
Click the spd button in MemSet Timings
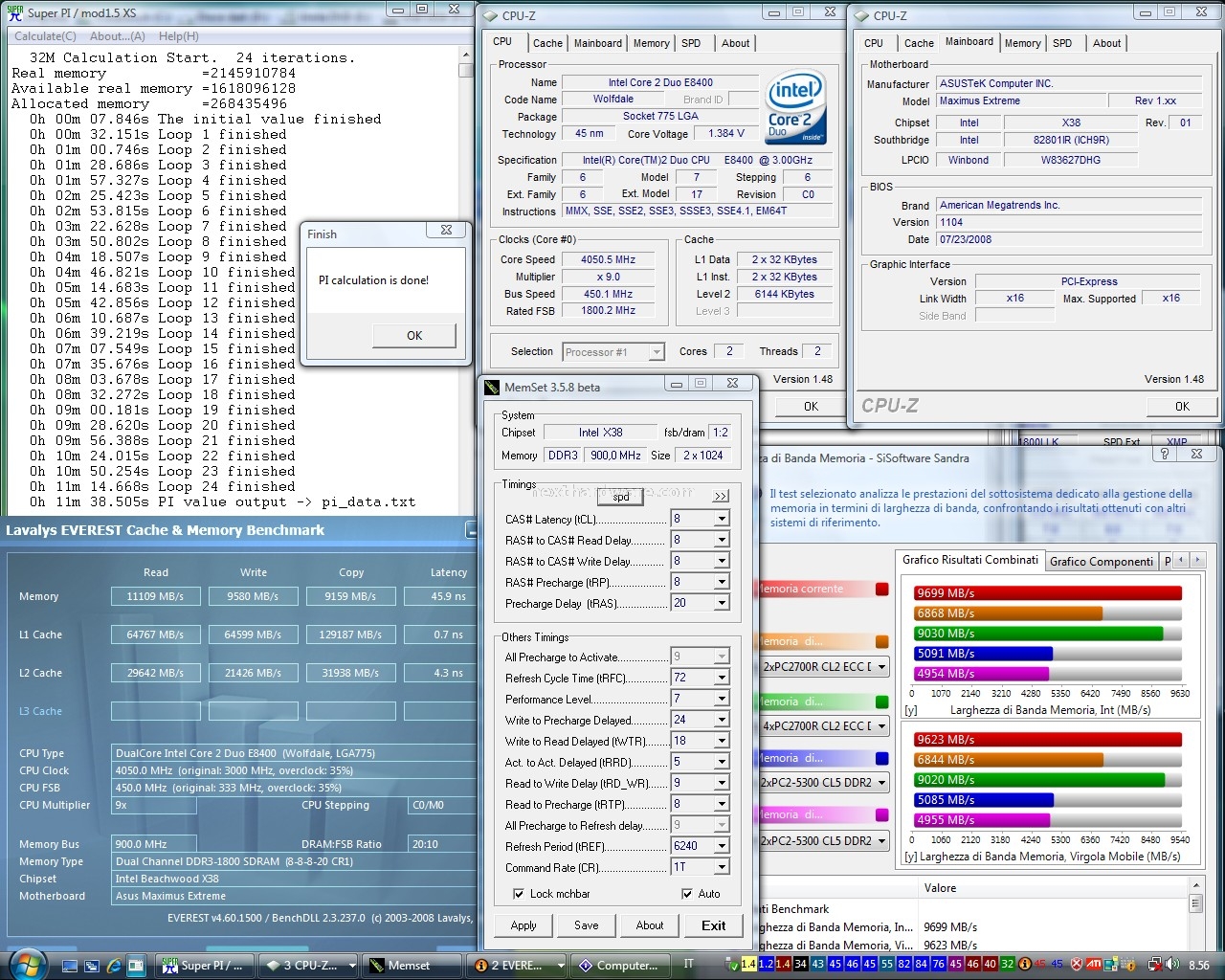[x=621, y=497]
